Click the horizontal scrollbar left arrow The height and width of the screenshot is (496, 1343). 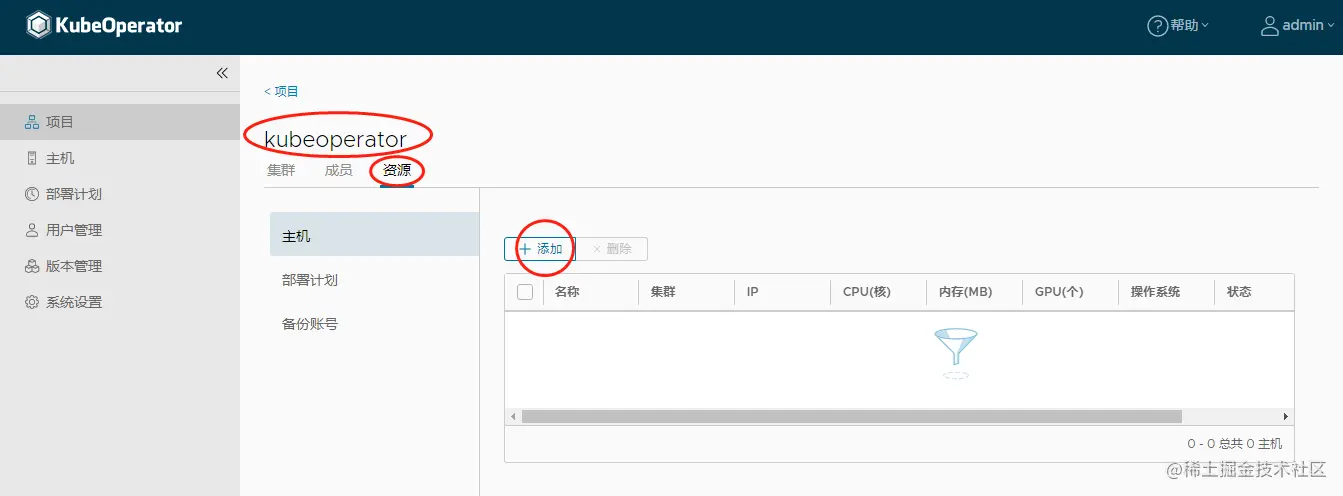tap(513, 416)
